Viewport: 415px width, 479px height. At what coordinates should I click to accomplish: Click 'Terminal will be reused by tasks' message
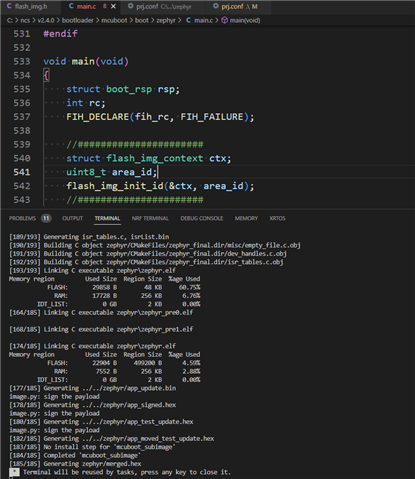coord(127,472)
